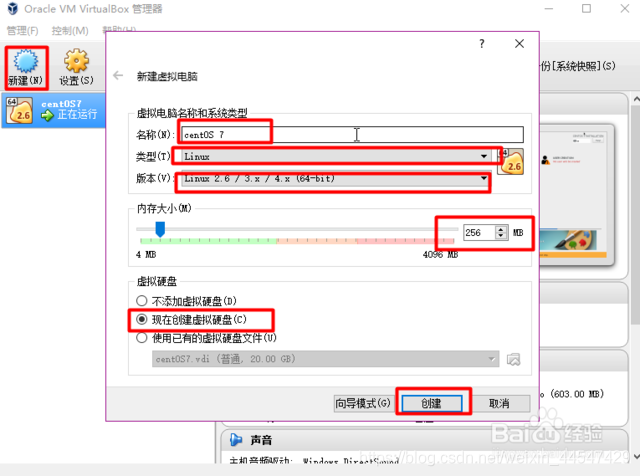Click the VirtualBox app icon in title bar
The image size is (640, 476).
[x=13, y=9]
